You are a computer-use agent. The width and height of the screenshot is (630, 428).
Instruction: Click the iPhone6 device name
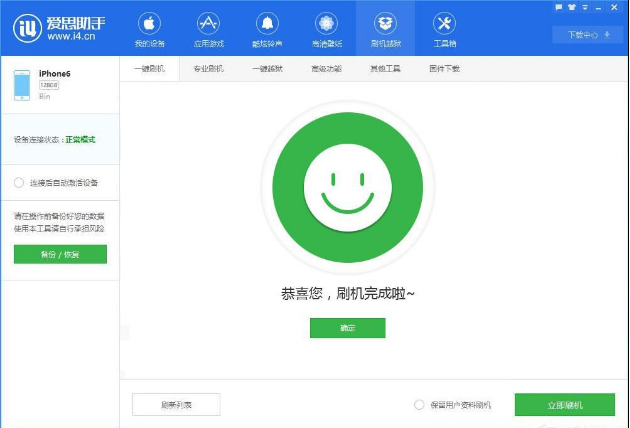[x=55, y=74]
